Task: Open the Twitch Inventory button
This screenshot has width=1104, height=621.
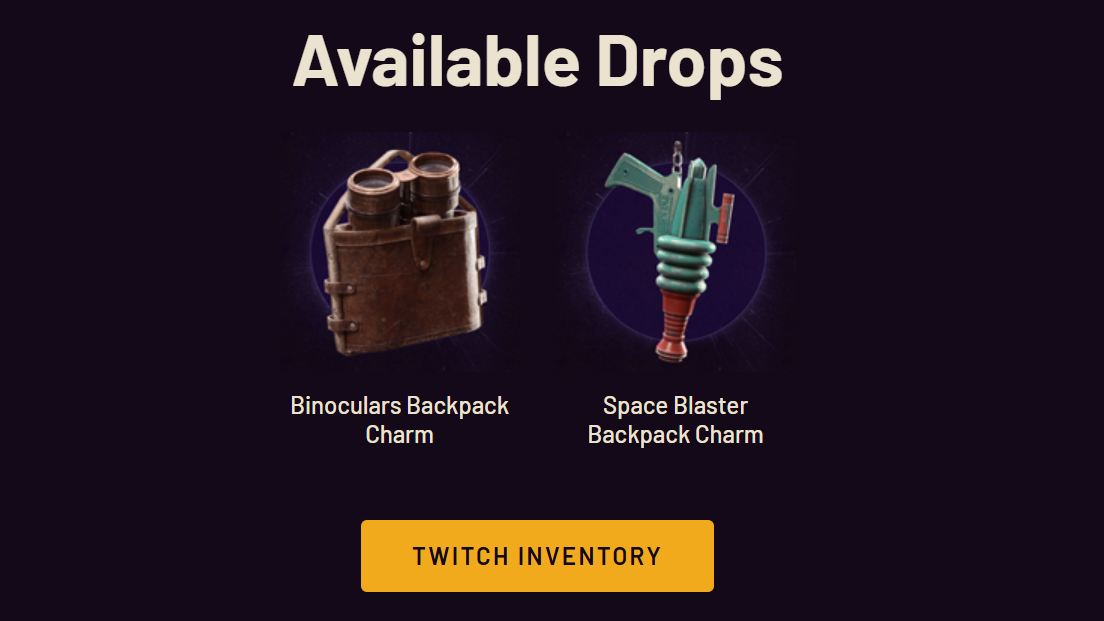Action: [537, 556]
